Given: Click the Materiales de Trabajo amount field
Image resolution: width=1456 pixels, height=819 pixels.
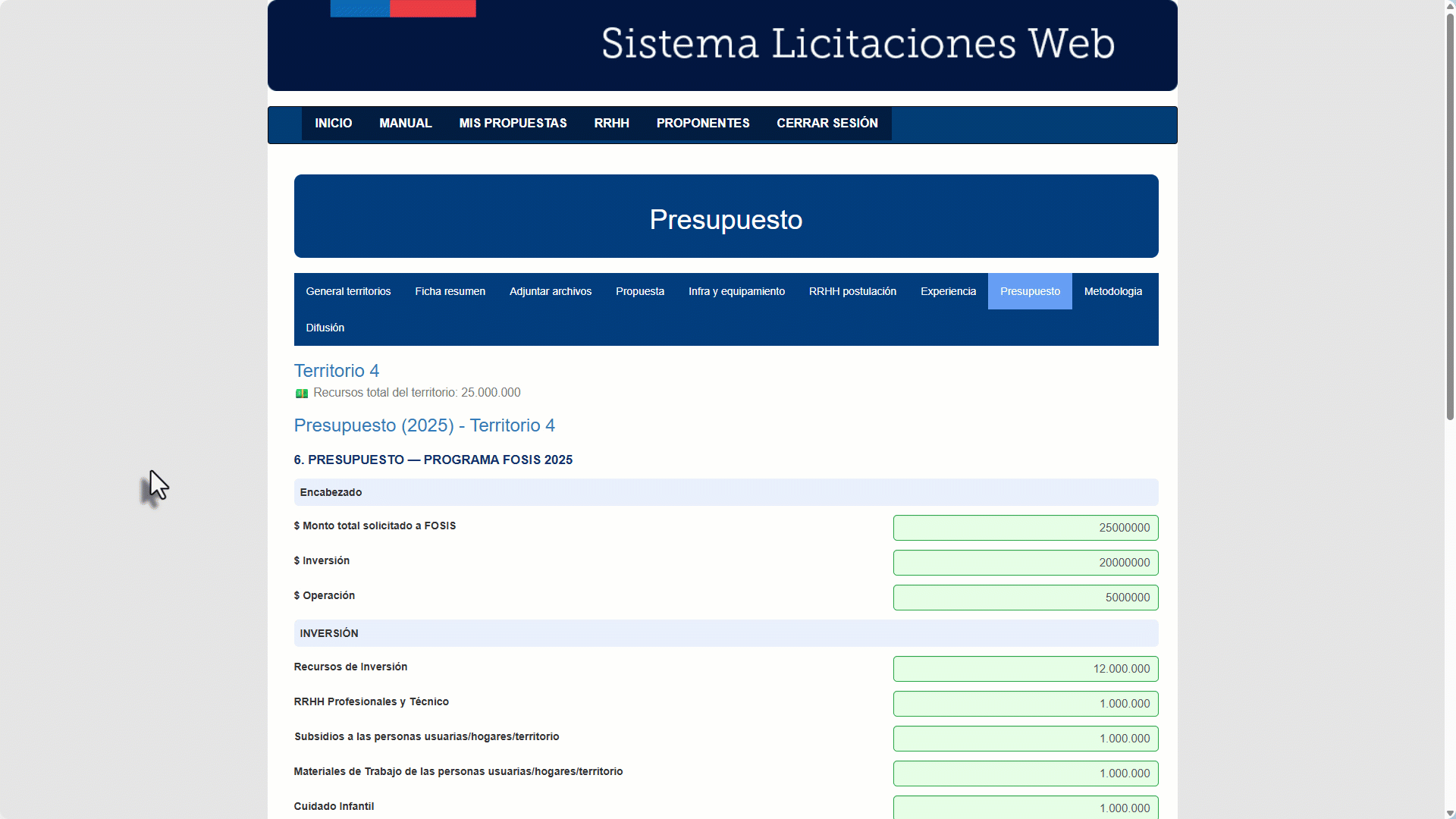Looking at the screenshot, I should pyautogui.click(x=1025, y=773).
